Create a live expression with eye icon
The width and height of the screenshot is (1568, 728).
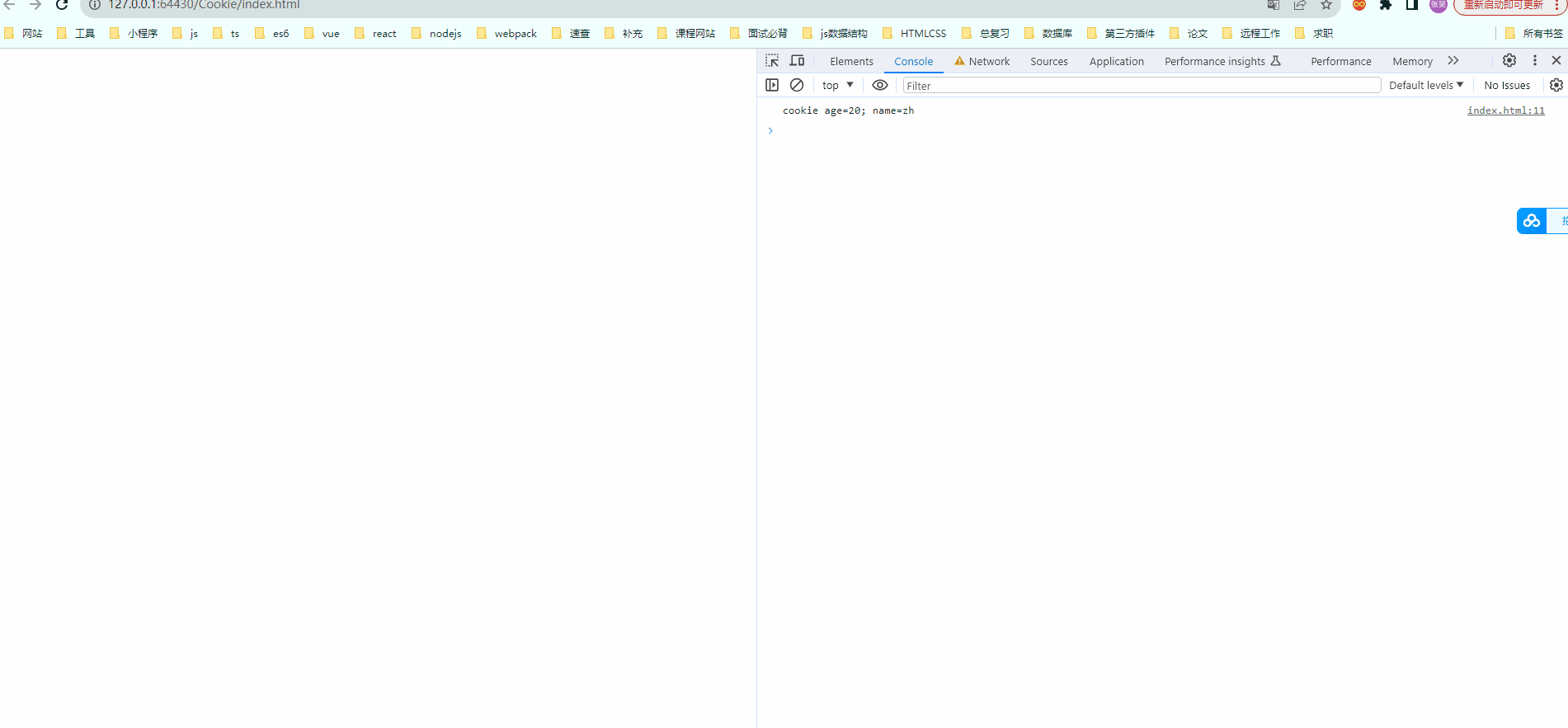(x=880, y=85)
